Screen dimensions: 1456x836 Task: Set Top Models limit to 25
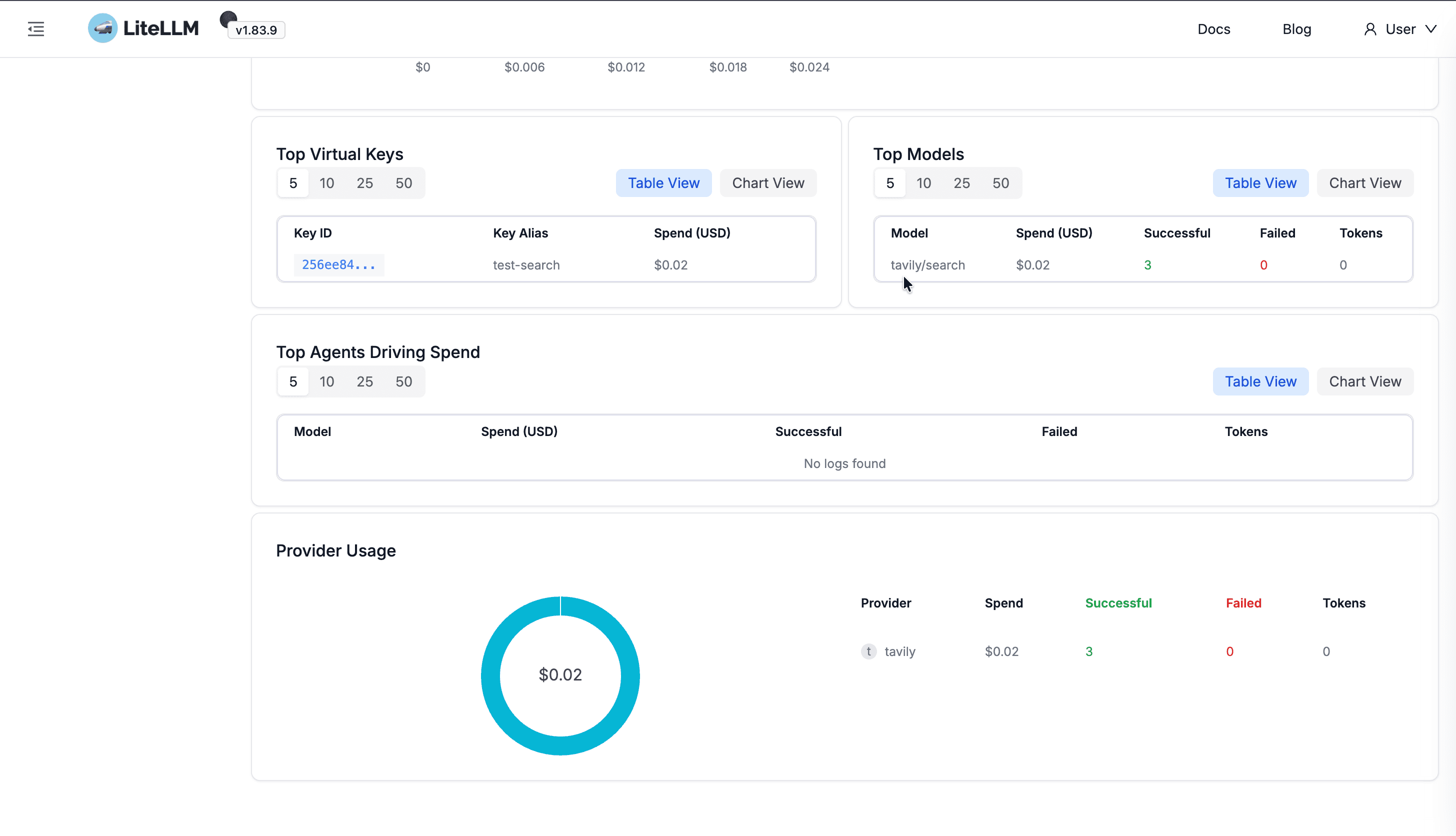tap(961, 183)
